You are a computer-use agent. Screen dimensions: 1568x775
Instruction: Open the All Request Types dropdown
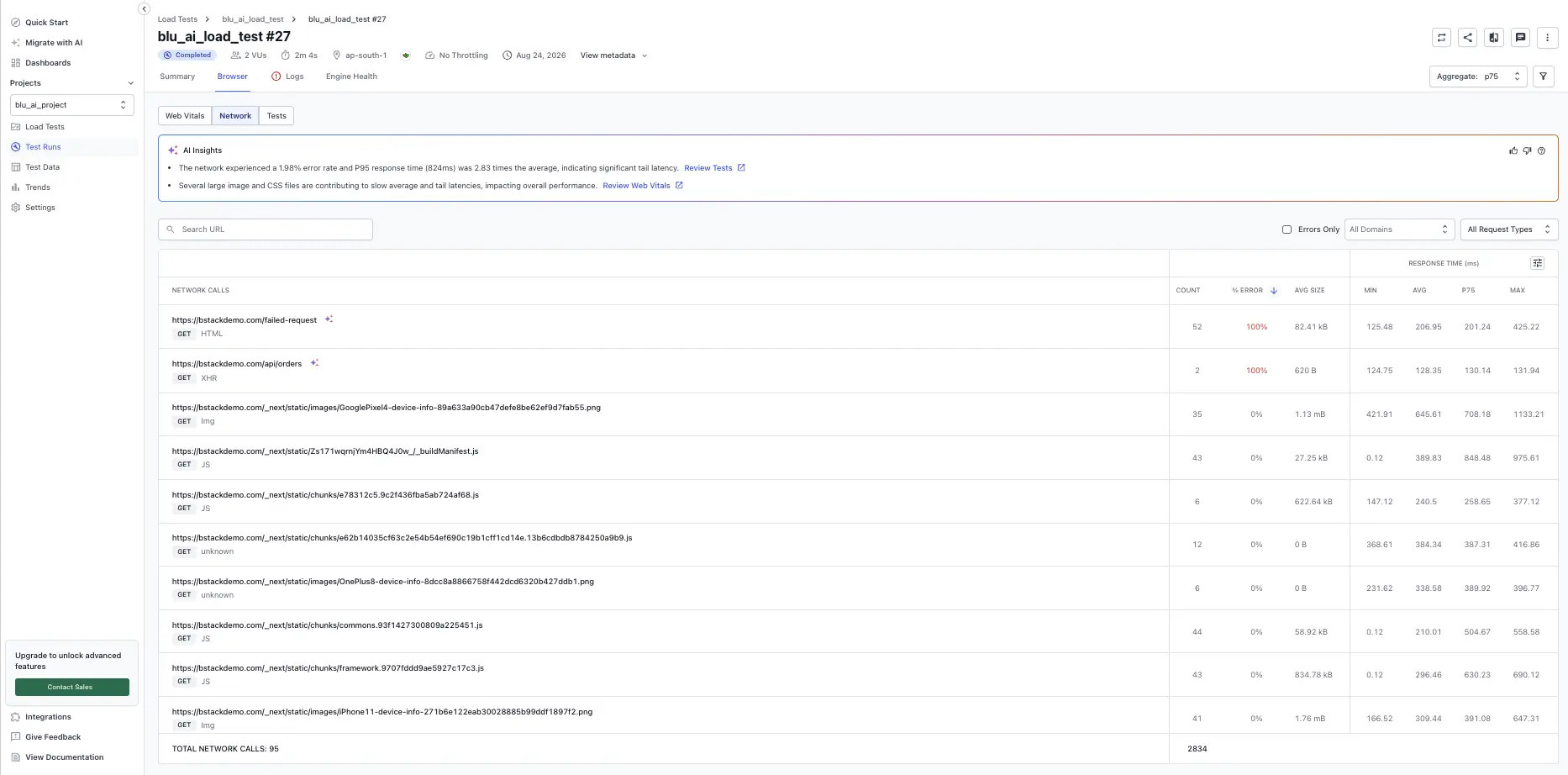coord(1509,229)
